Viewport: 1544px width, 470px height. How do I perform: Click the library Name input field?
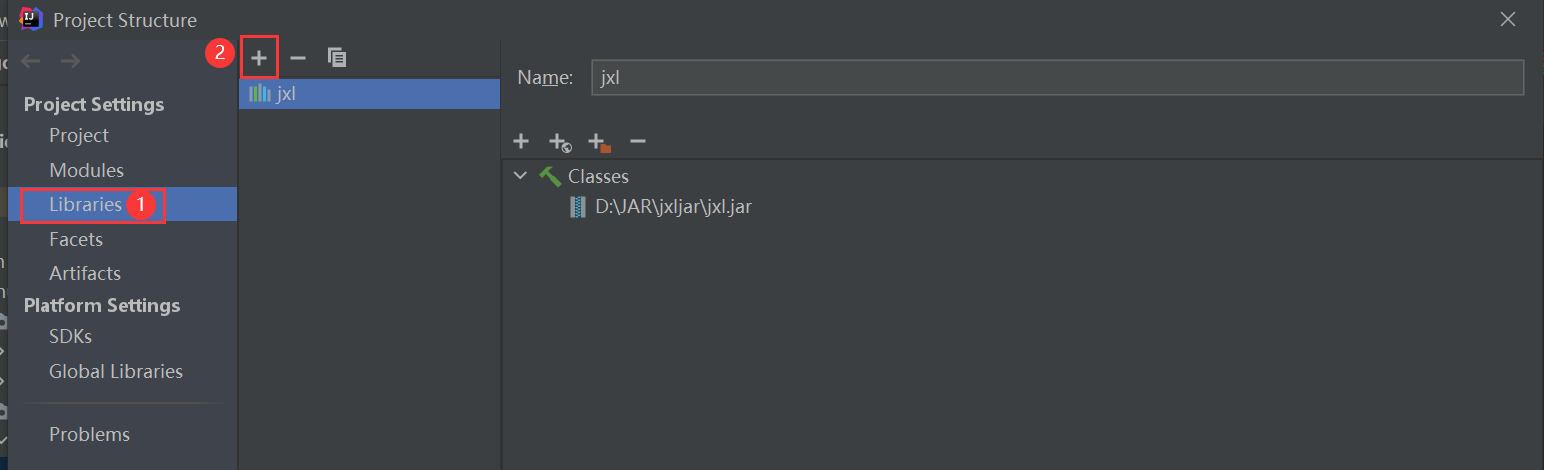click(1056, 78)
